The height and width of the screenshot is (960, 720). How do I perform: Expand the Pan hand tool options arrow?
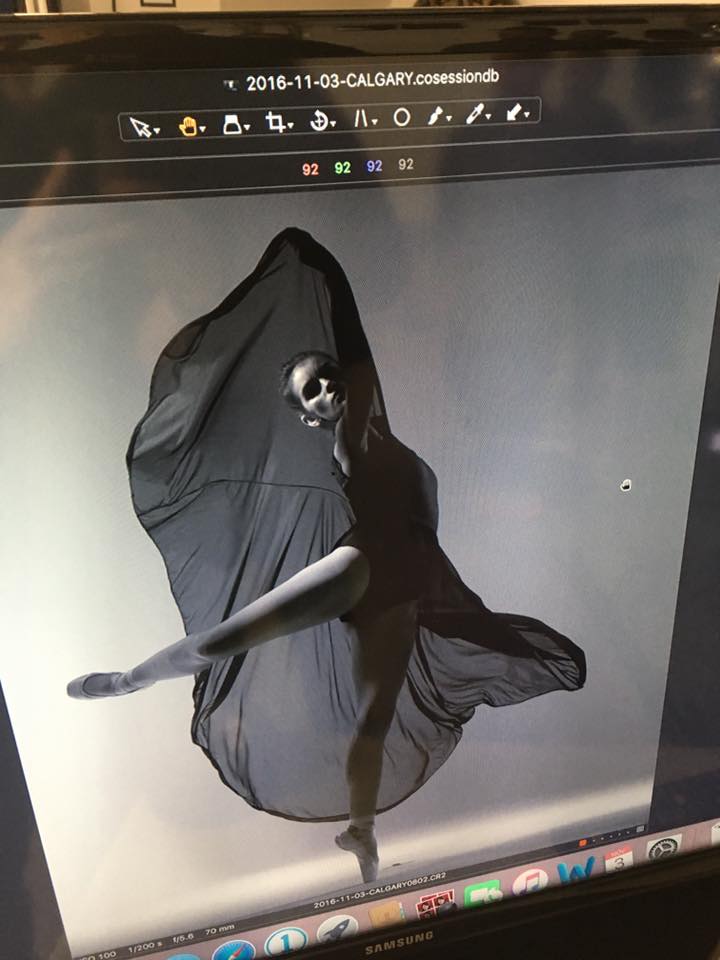tap(203, 129)
